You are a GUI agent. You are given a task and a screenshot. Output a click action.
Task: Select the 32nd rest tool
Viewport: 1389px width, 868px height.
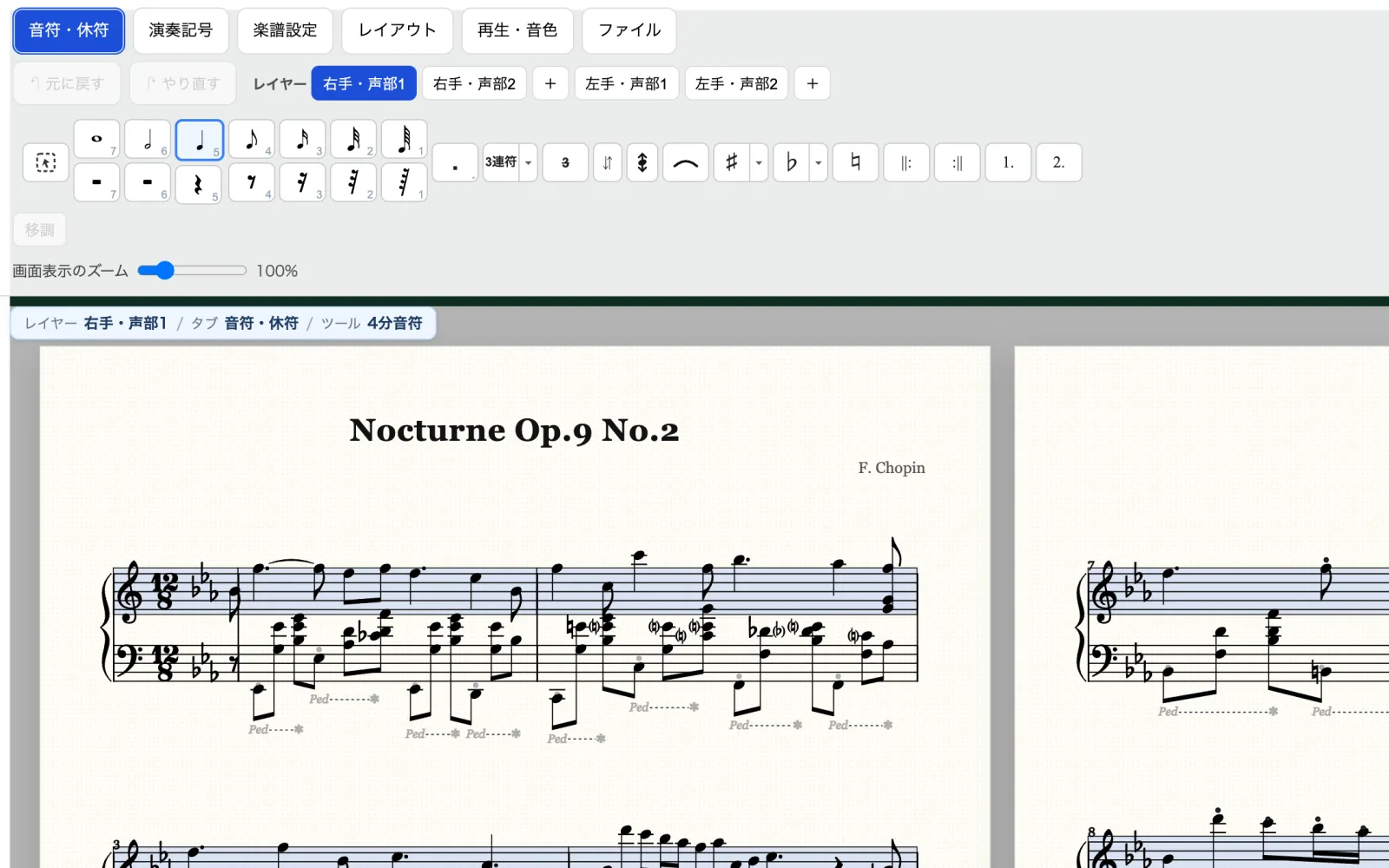[x=353, y=183]
